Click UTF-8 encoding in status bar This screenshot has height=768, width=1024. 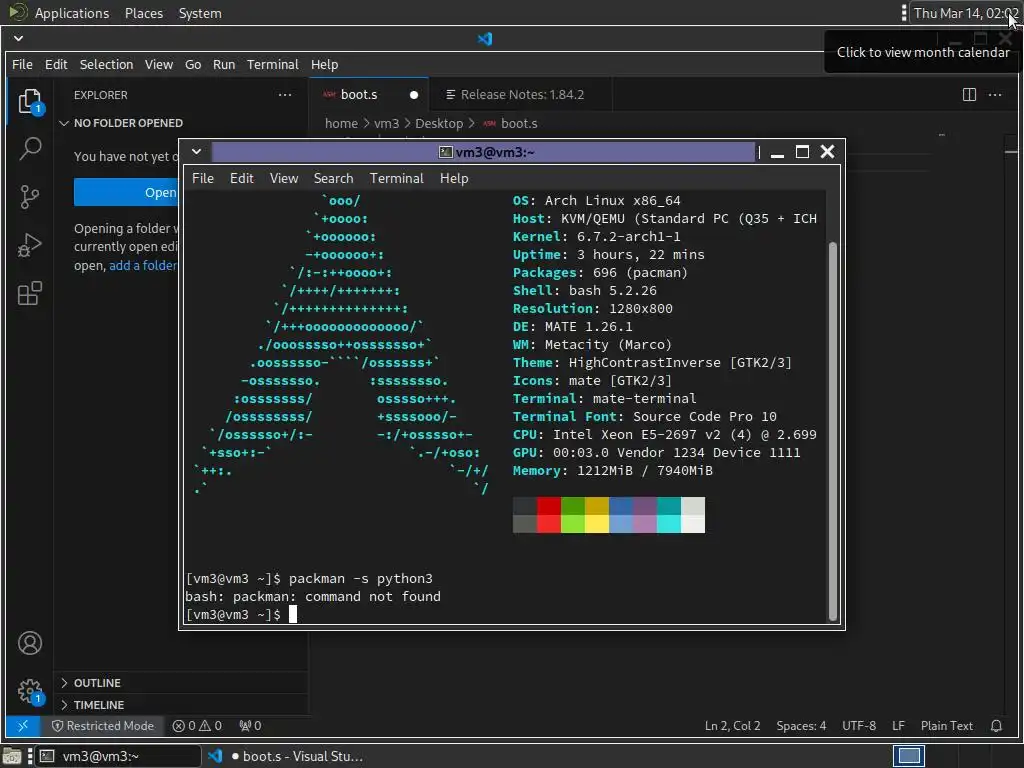pos(859,726)
